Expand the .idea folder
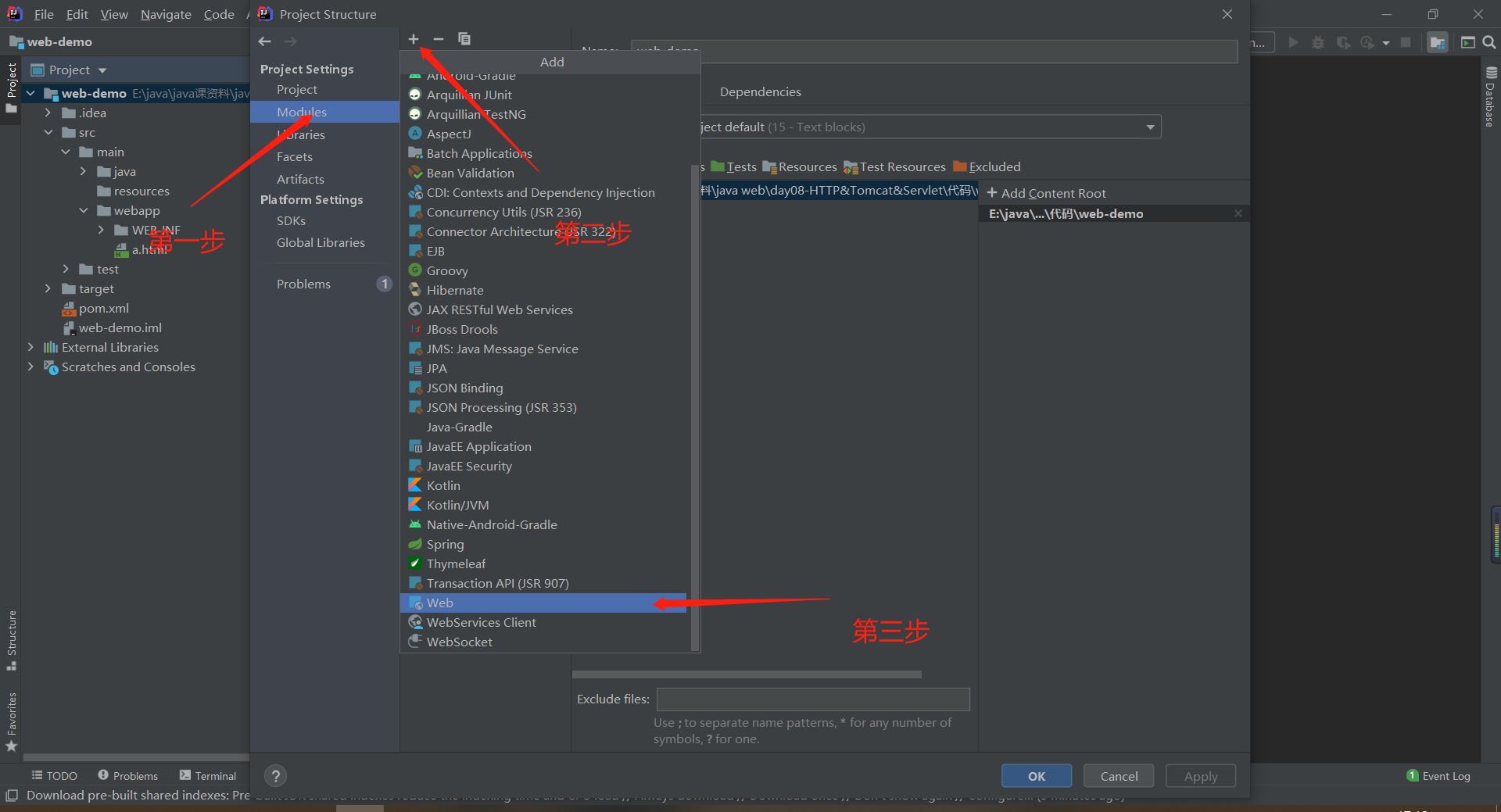This screenshot has width=1501, height=812. (x=48, y=113)
